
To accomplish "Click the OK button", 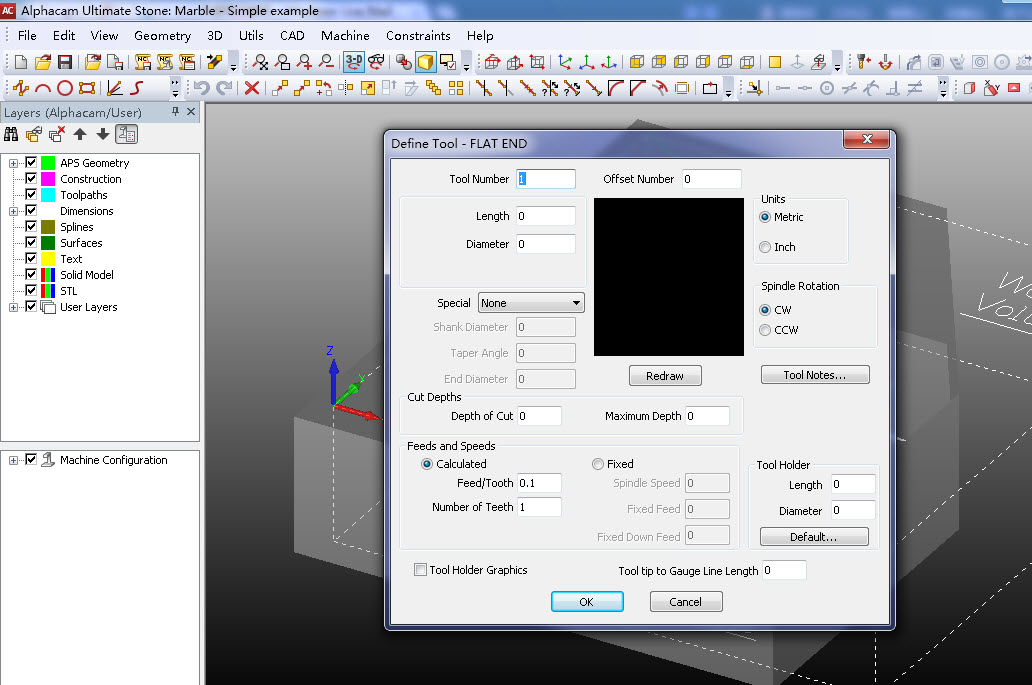I will tap(587, 601).
